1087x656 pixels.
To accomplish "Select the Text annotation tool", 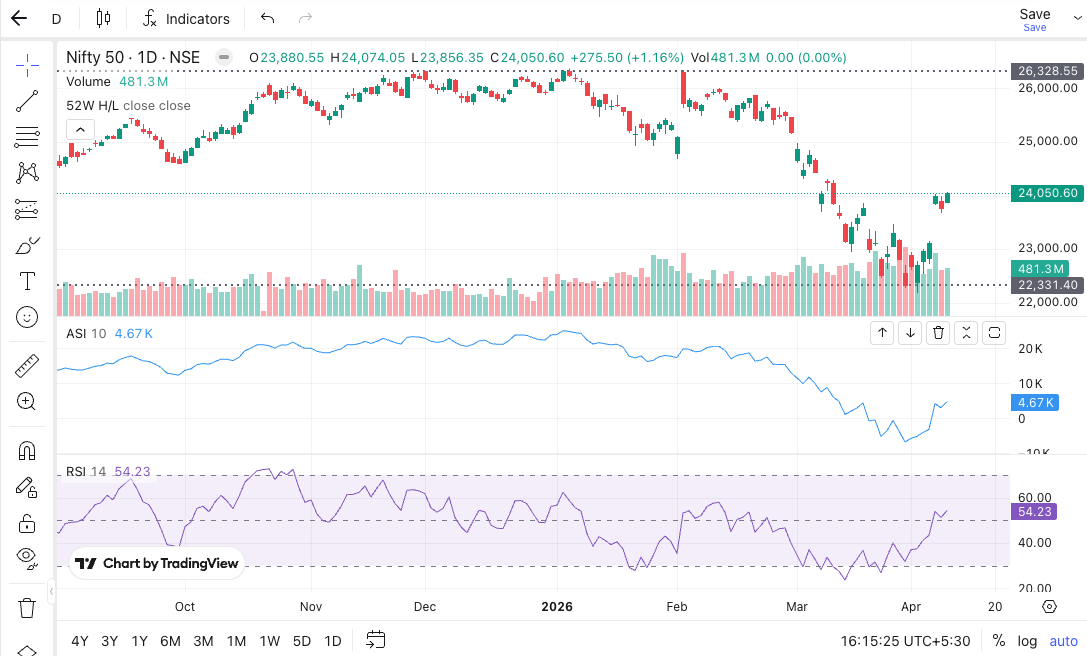I will (27, 281).
